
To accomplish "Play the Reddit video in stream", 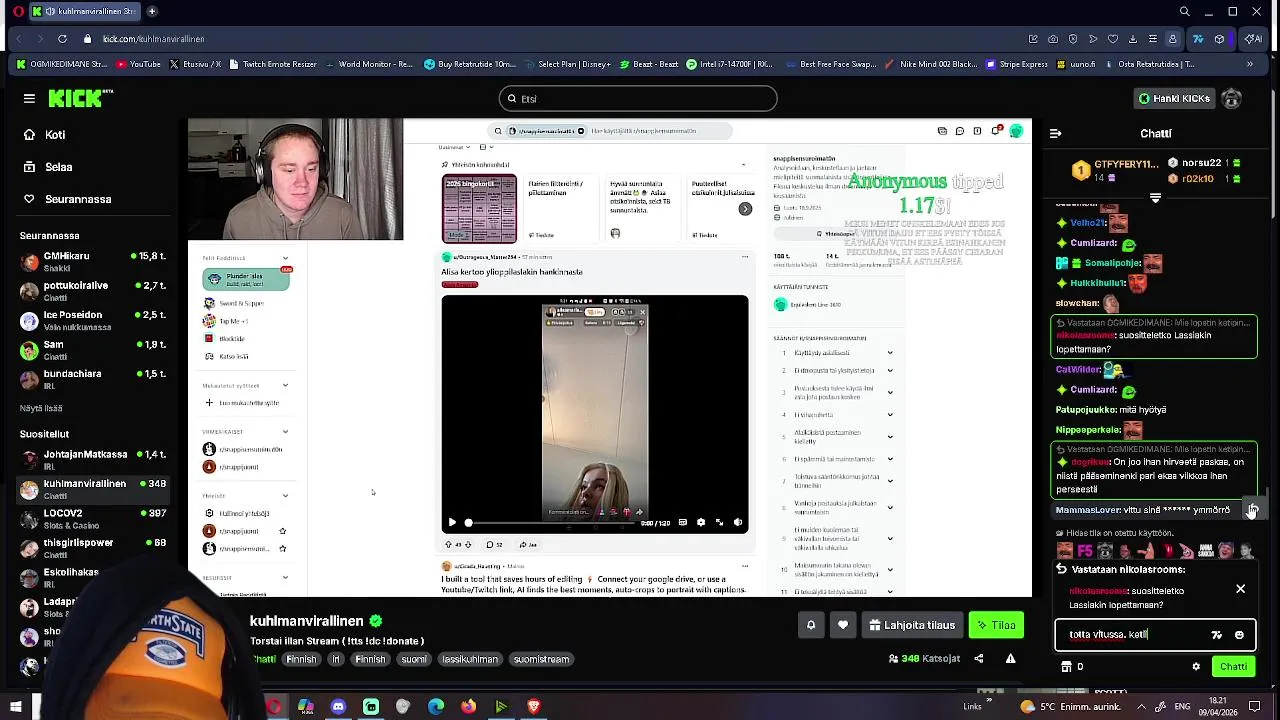I will [451, 522].
